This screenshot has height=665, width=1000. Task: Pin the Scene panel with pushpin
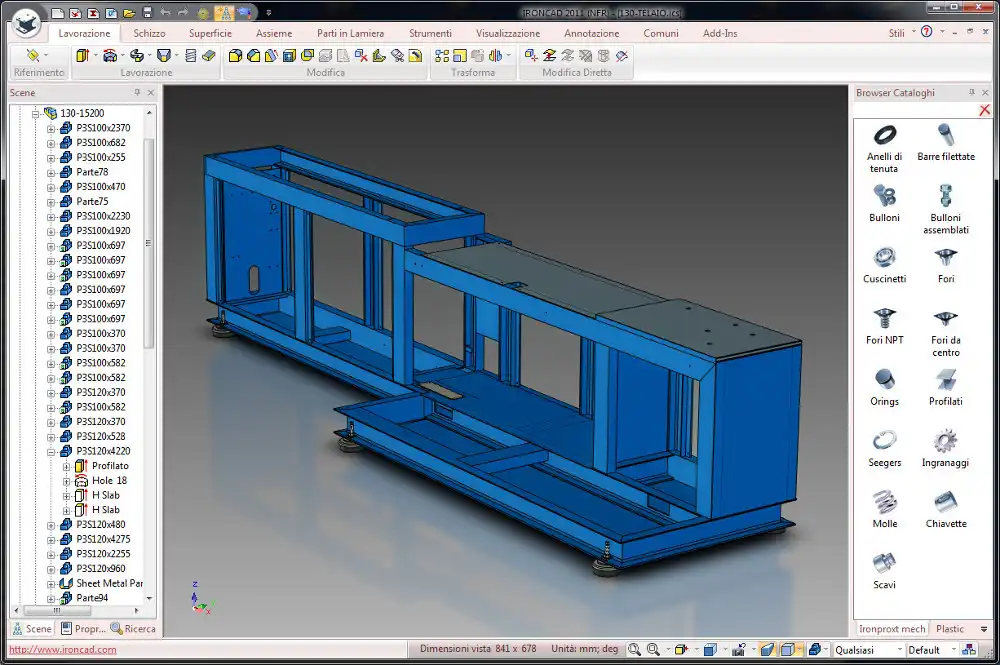(x=137, y=93)
